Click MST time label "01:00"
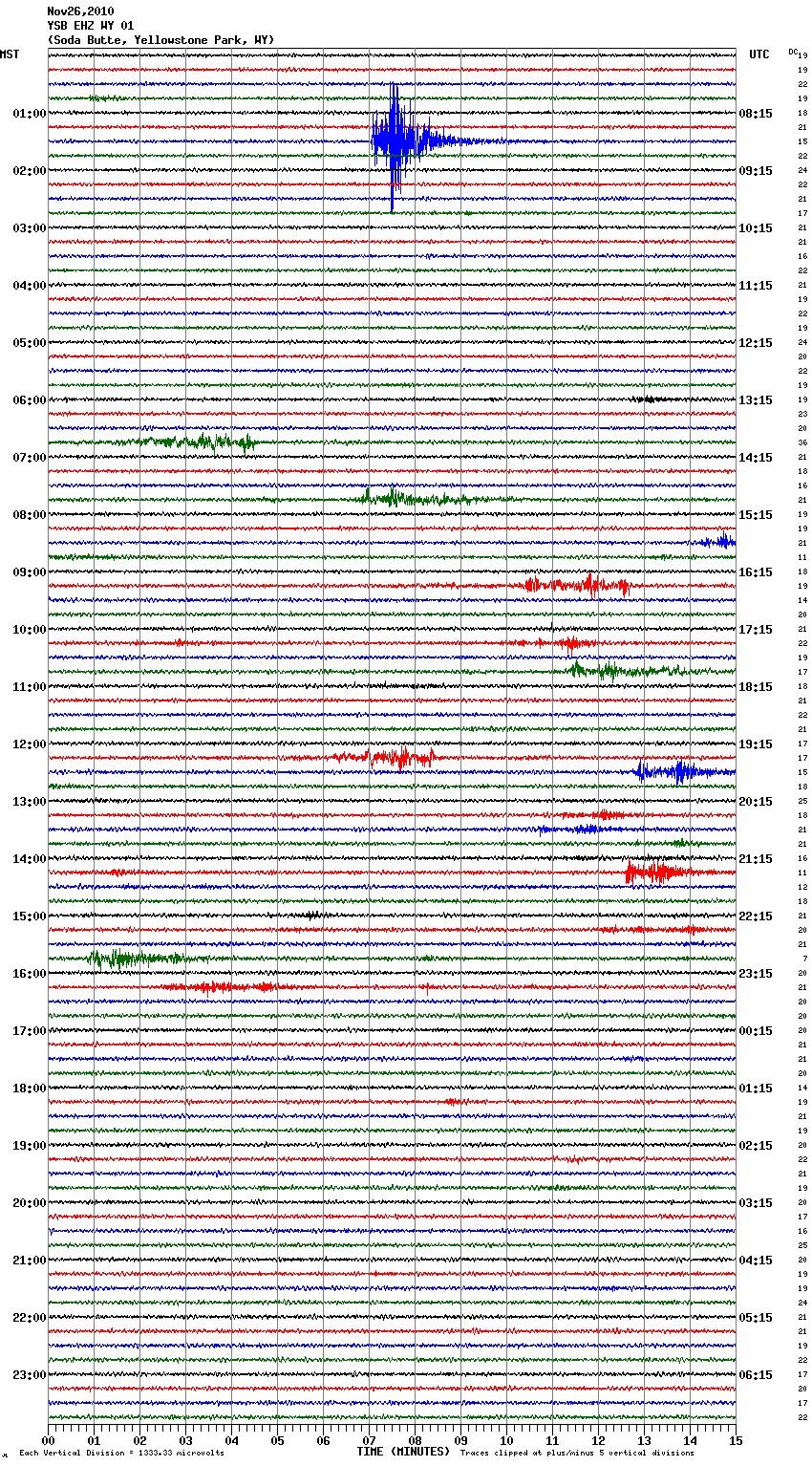Viewport: 812px width, 1466px height. point(29,114)
